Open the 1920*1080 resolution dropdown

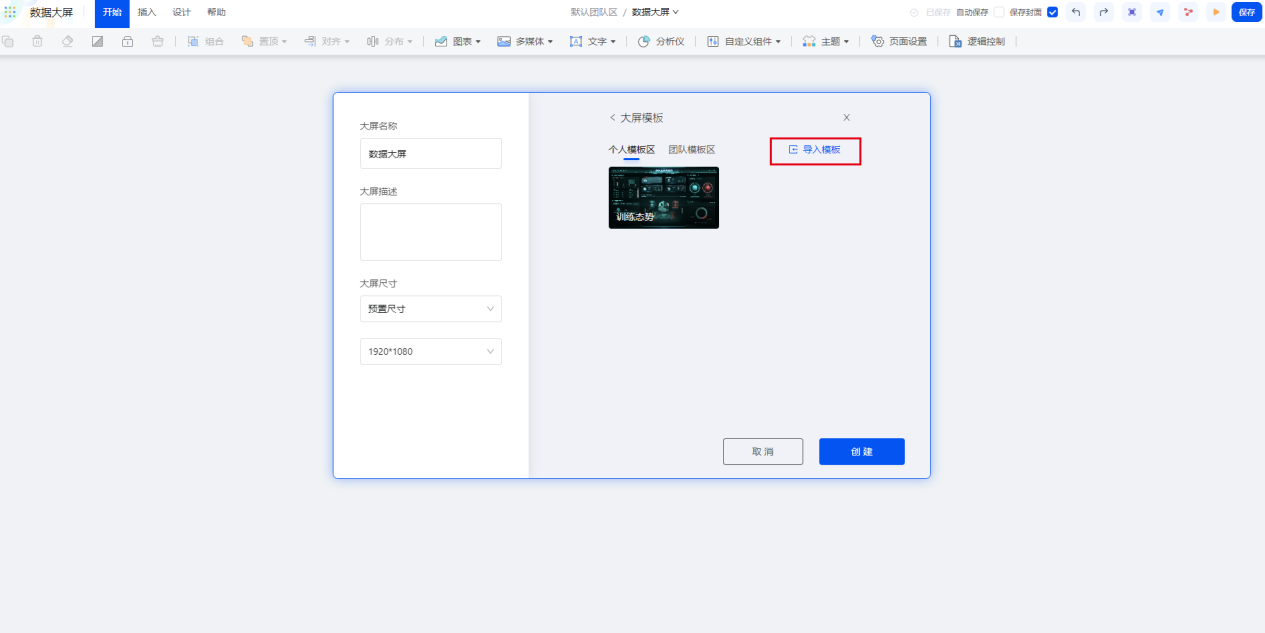pyautogui.click(x=431, y=352)
